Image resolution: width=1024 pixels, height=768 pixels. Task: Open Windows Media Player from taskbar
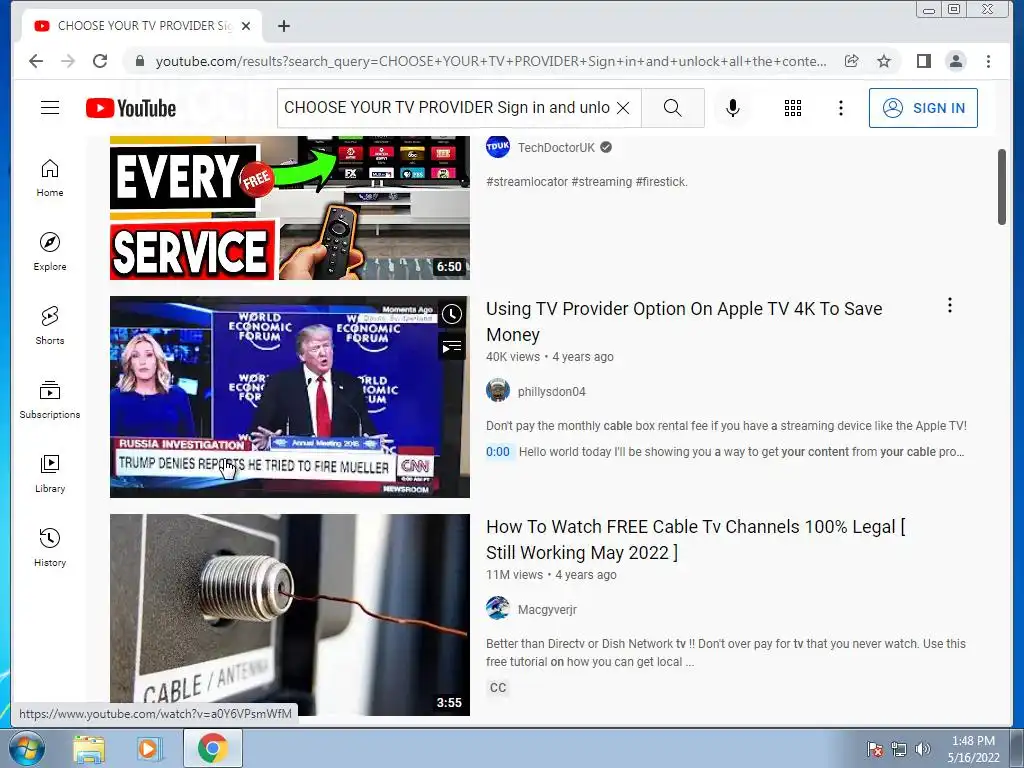tap(149, 748)
